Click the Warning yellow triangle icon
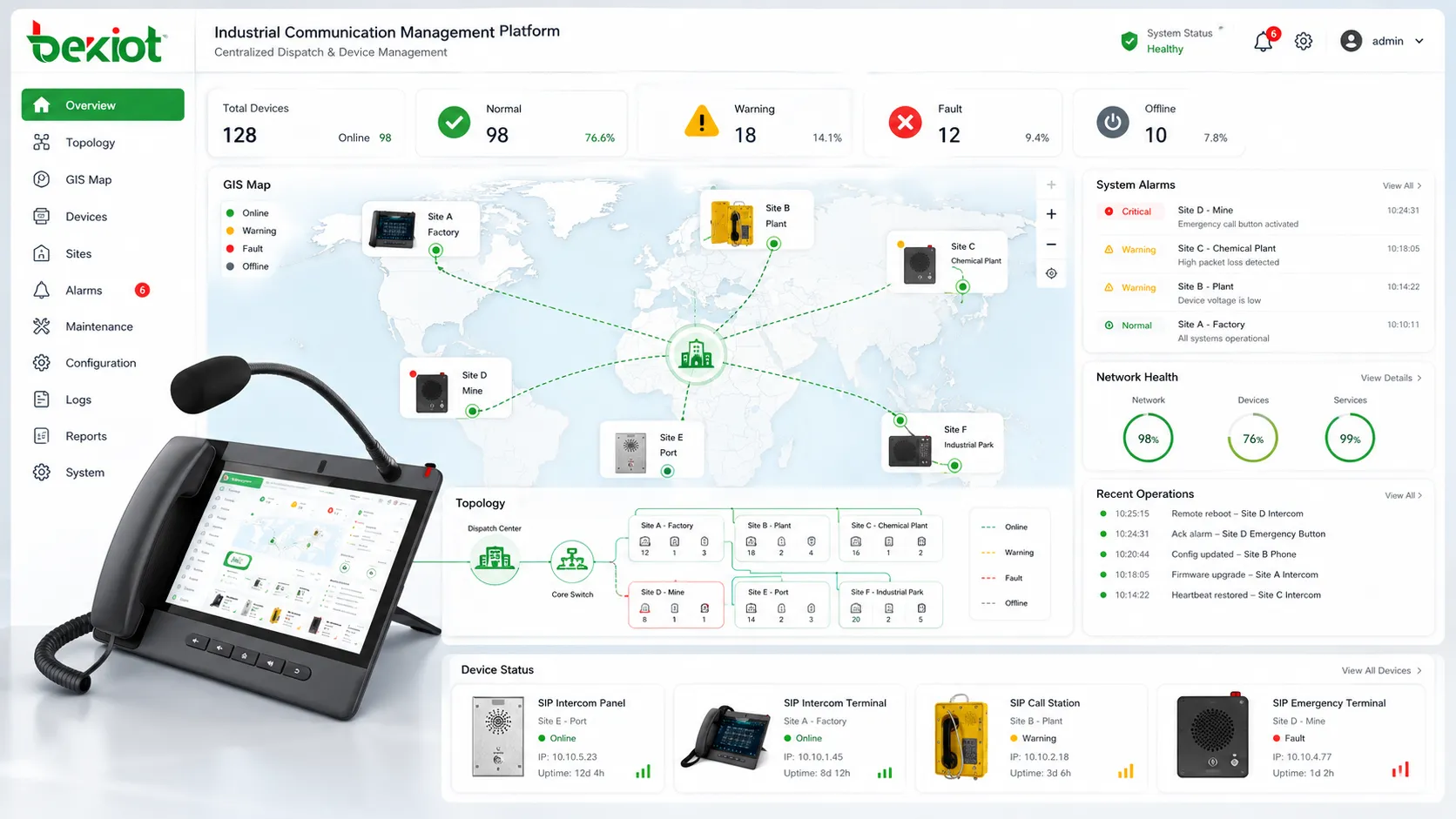This screenshot has height=819, width=1456. [702, 122]
